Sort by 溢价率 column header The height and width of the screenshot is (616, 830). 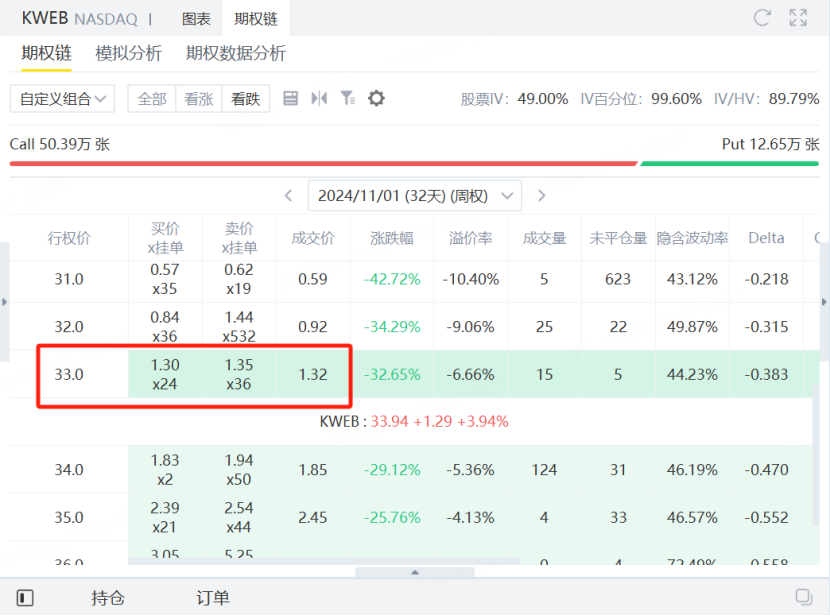pyautogui.click(x=471, y=238)
